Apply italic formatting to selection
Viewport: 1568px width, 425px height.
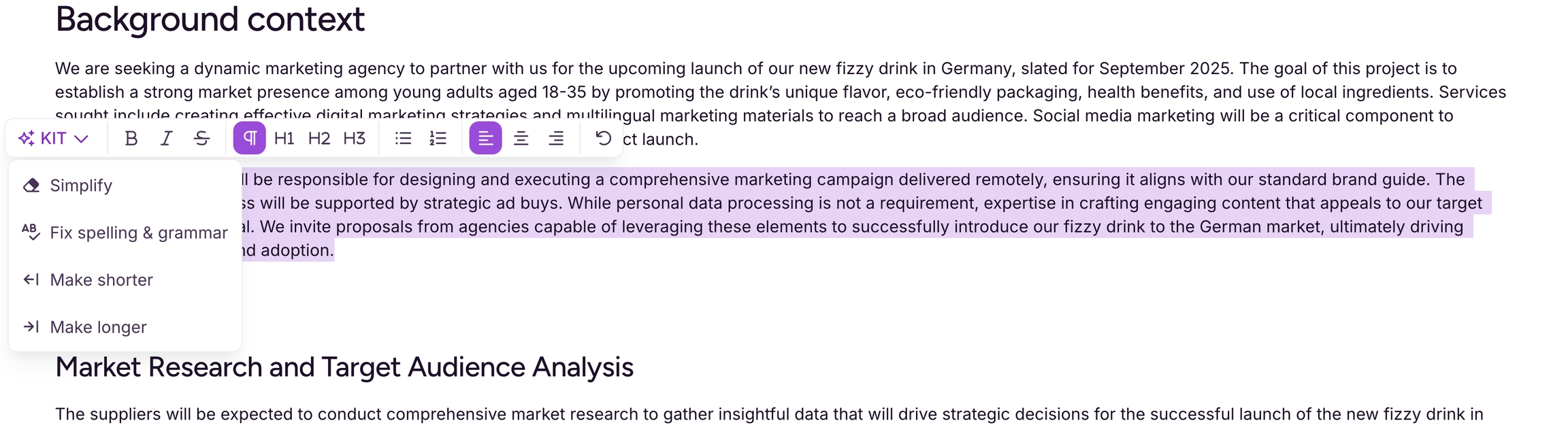(166, 139)
